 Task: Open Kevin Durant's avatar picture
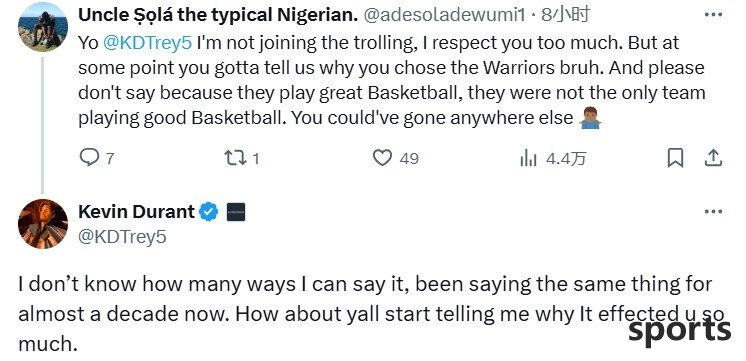(x=43, y=224)
